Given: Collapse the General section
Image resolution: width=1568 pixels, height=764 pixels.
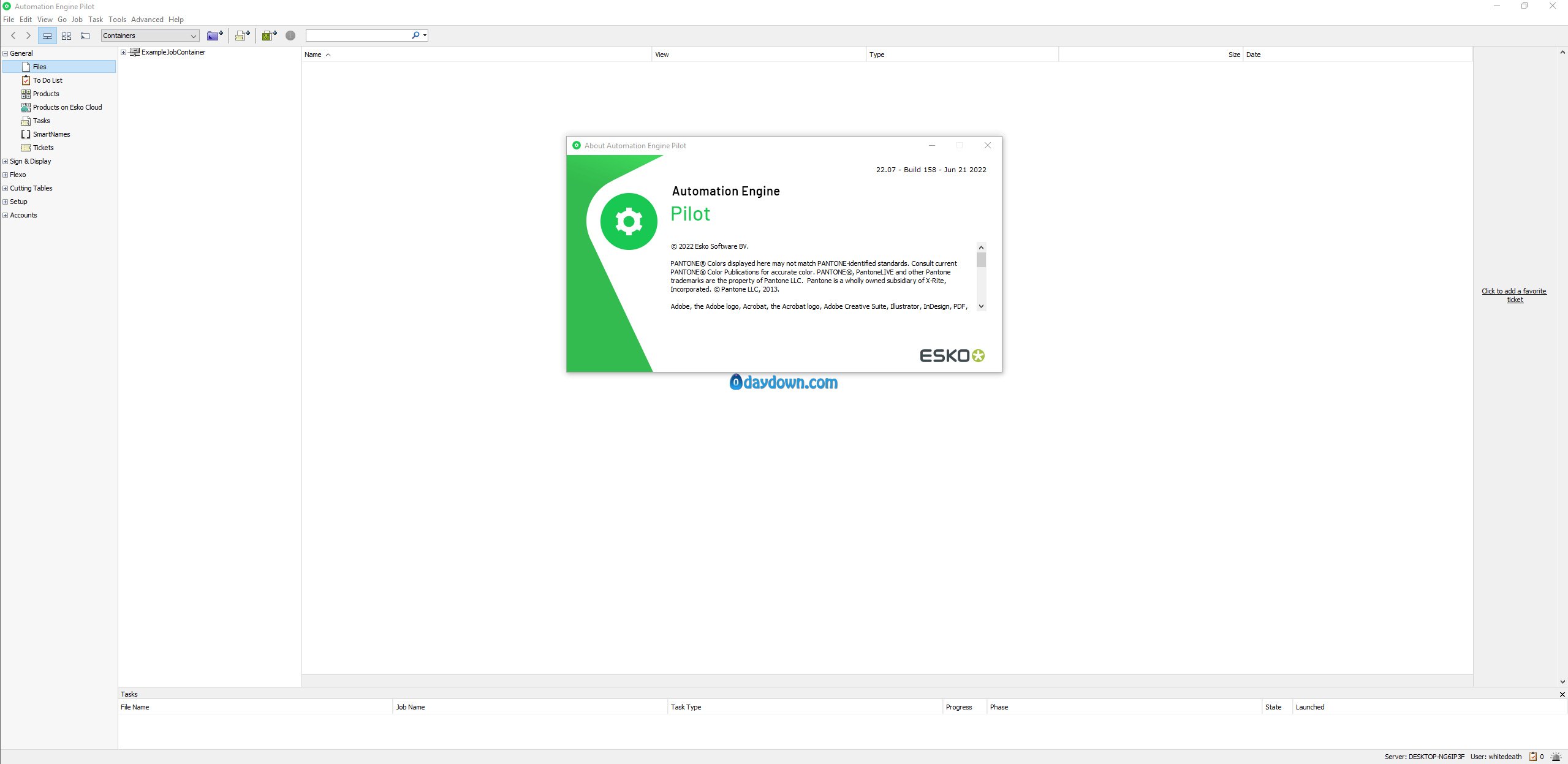Looking at the screenshot, I should tap(6, 53).
